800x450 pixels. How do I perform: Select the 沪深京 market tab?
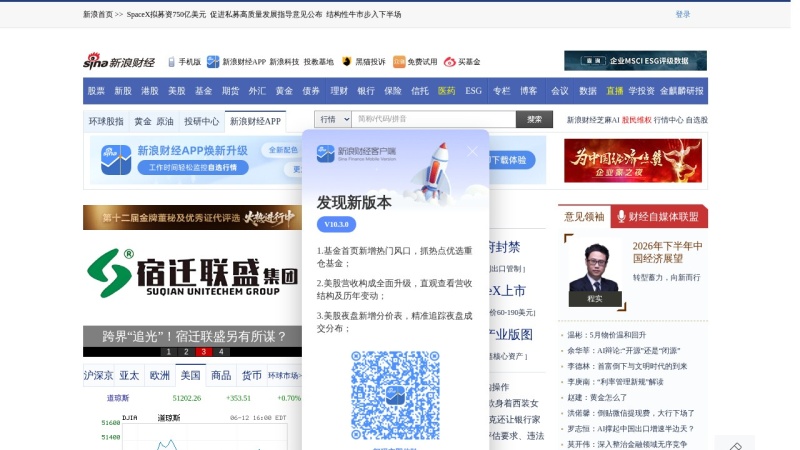pos(98,376)
